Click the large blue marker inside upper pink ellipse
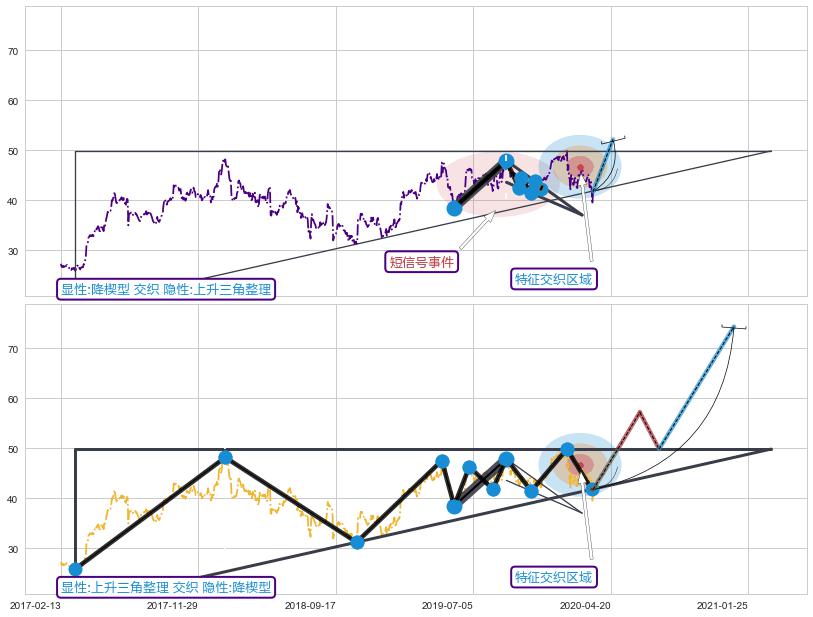Viewport: 813px width, 617px height. coord(454,208)
